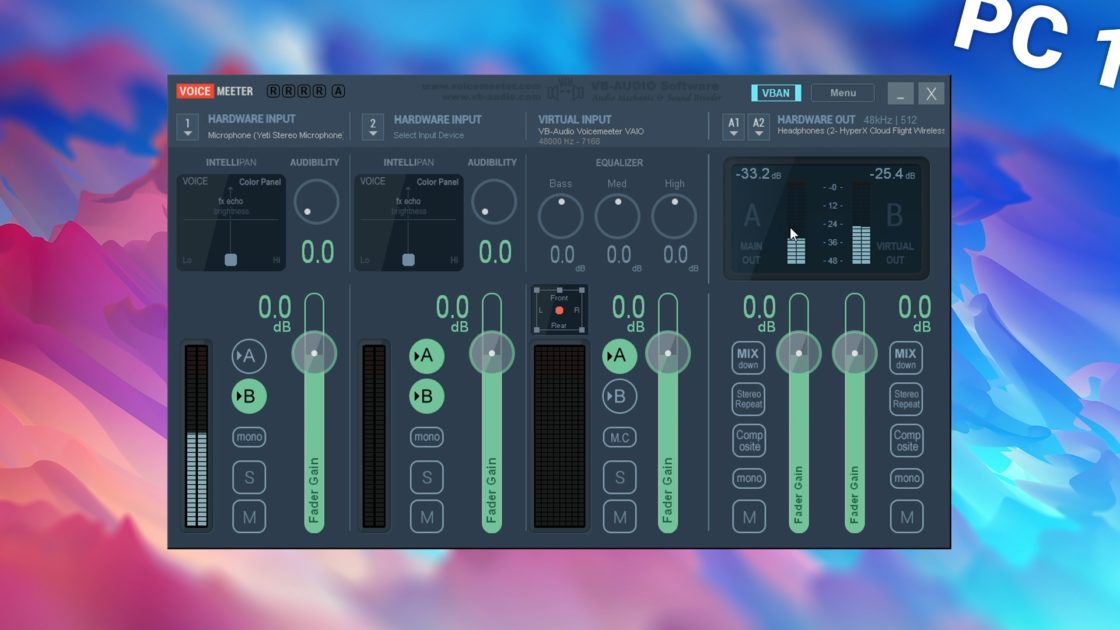Click Audibility knob on Input 1
The height and width of the screenshot is (630, 1120).
[316, 201]
